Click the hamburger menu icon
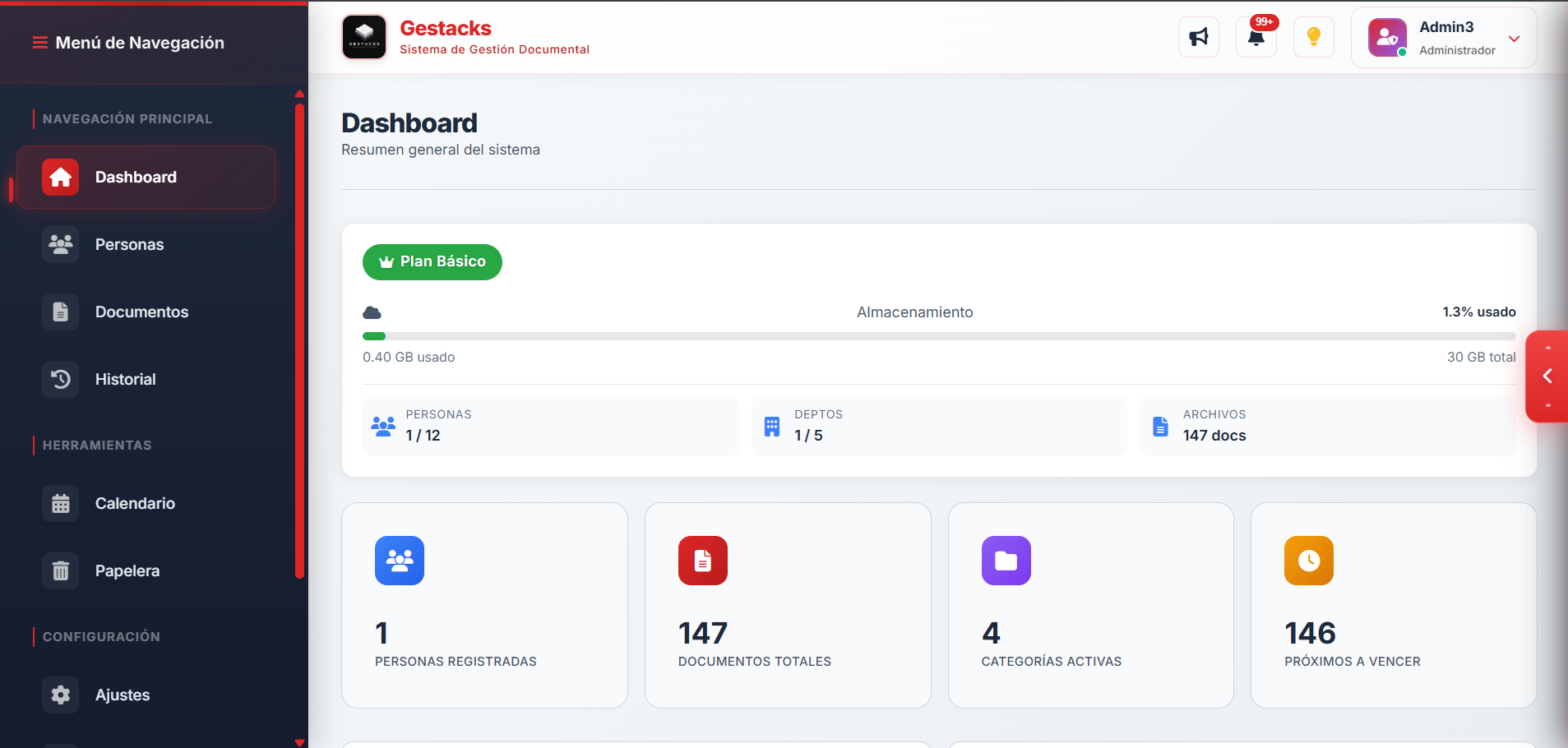The height and width of the screenshot is (748, 1568). pyautogui.click(x=39, y=43)
